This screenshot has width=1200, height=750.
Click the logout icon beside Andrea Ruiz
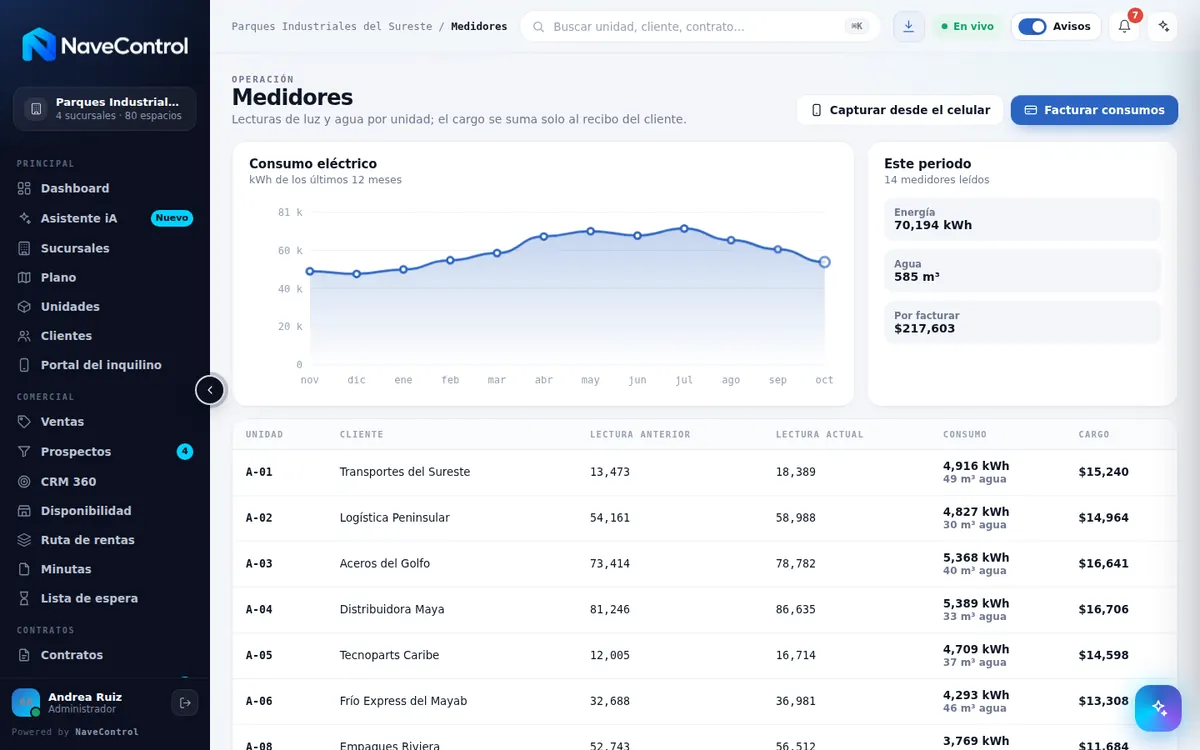185,703
